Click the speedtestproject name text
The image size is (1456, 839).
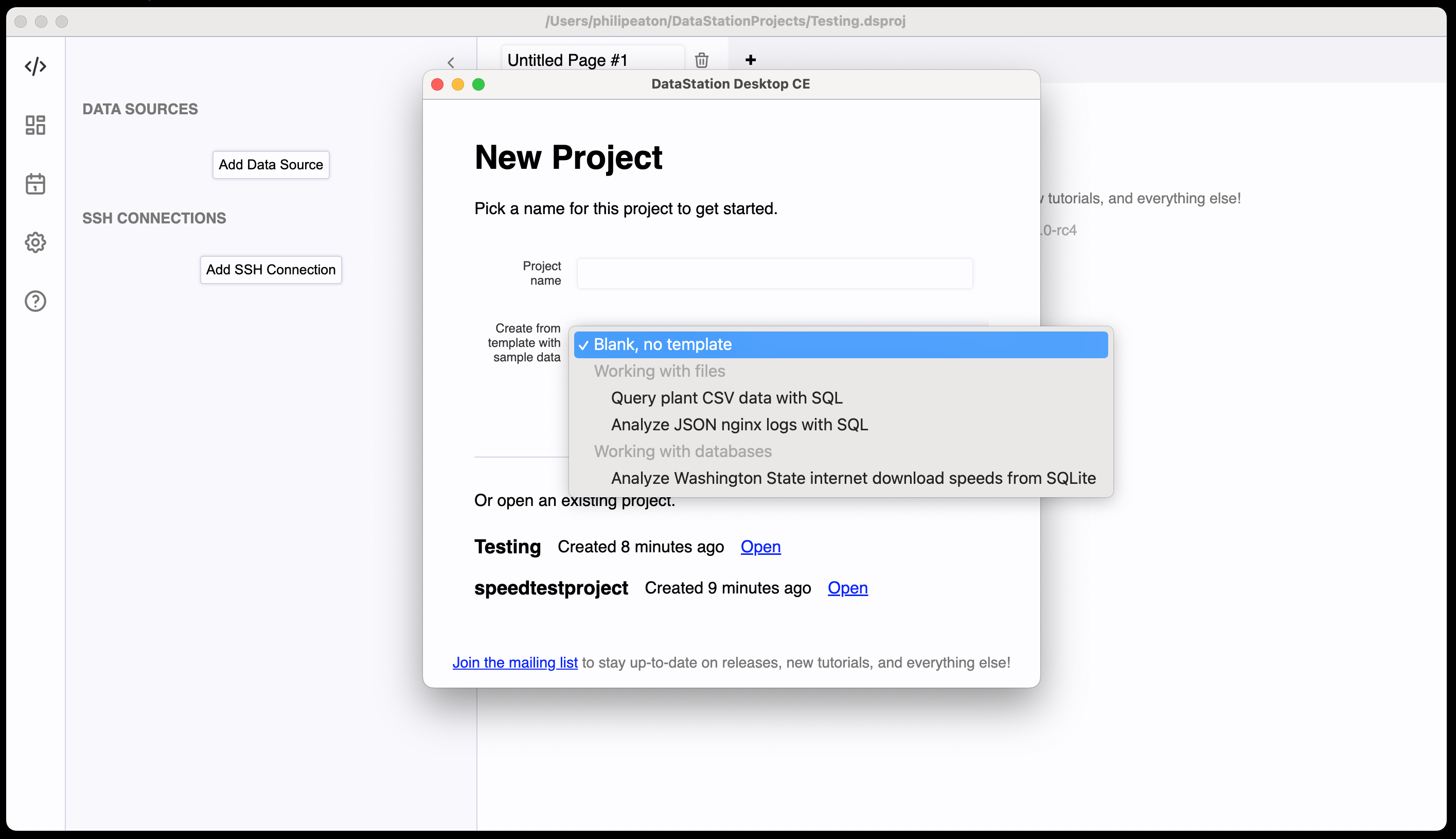[x=551, y=588]
